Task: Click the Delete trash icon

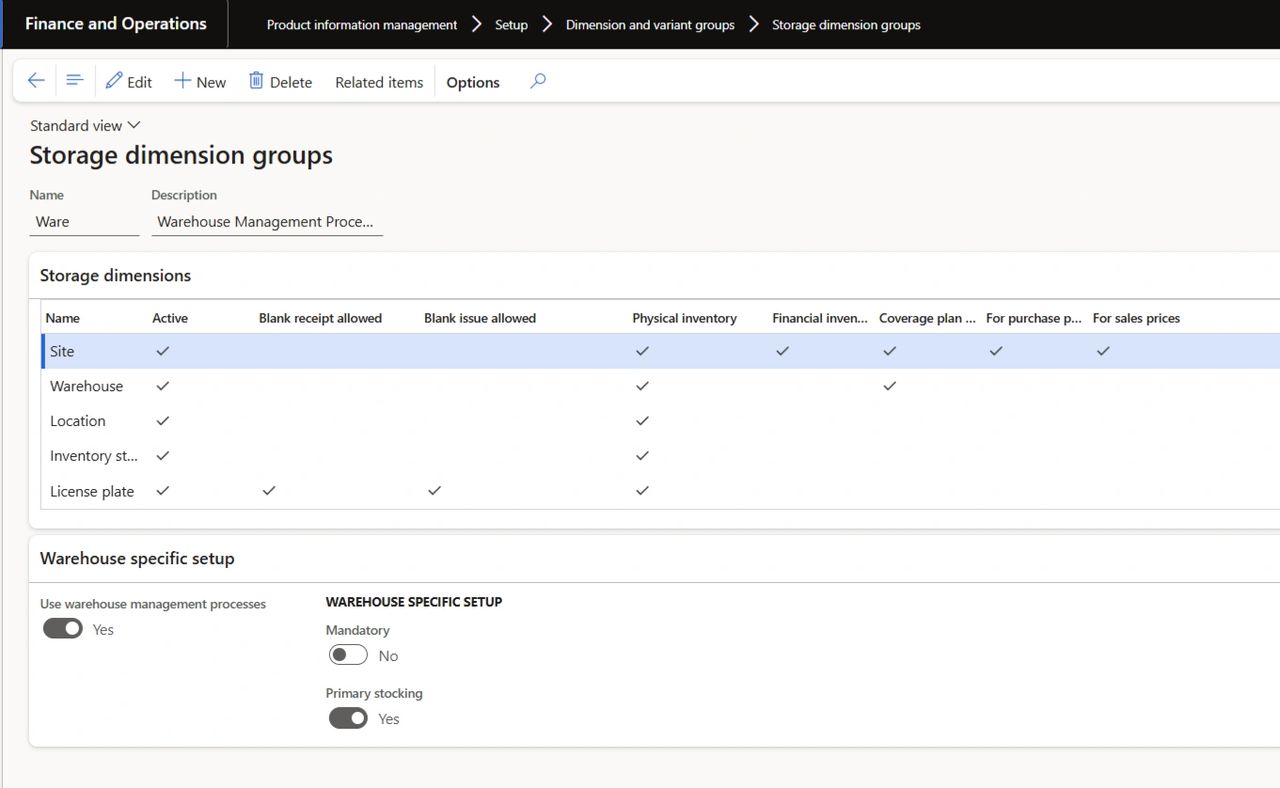Action: 257,81
